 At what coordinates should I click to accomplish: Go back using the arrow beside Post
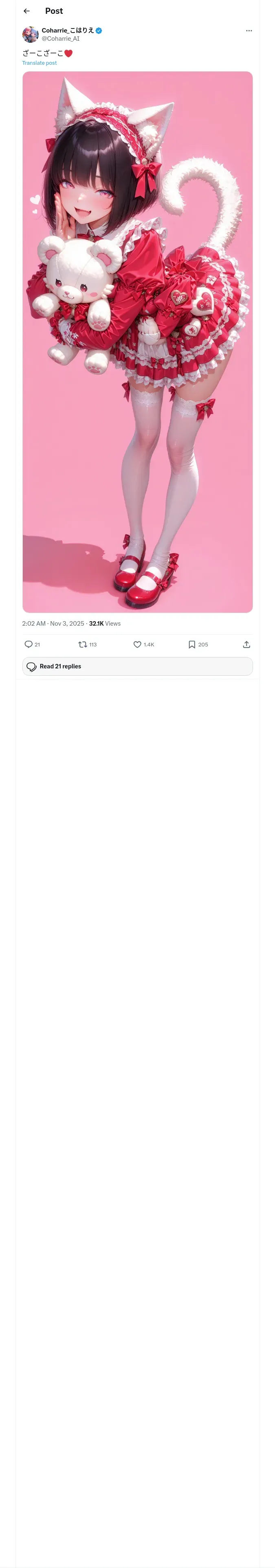coord(26,11)
